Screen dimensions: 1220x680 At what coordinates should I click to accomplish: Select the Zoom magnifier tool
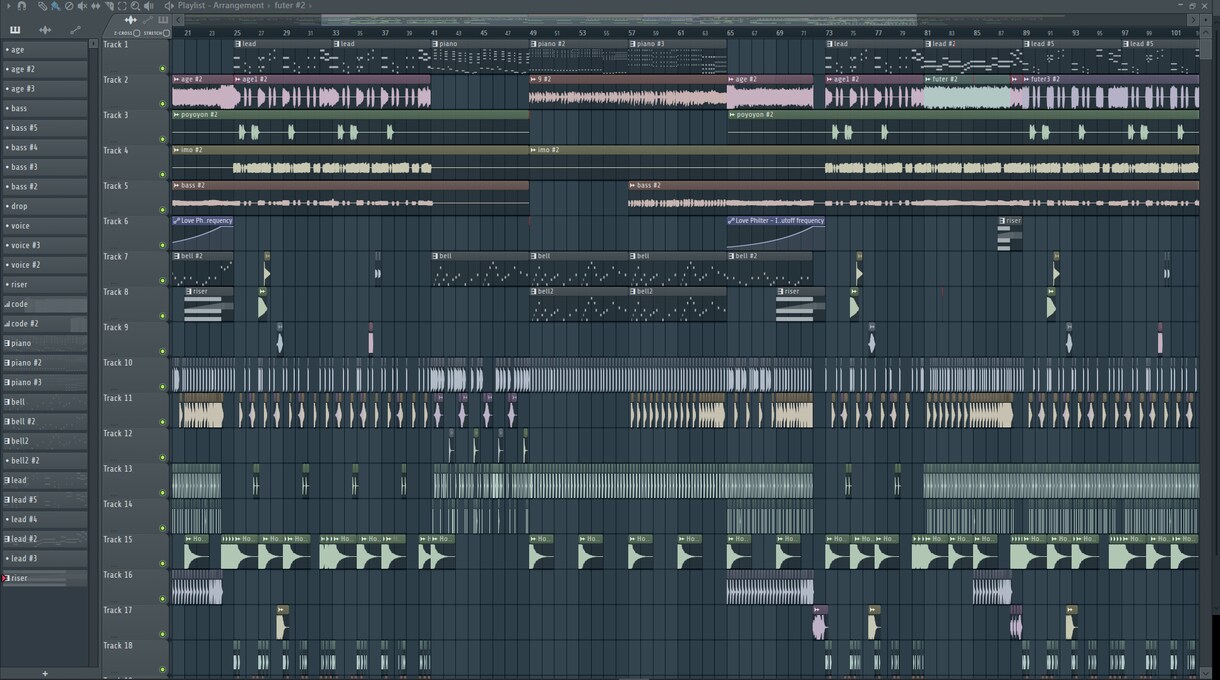click(x=135, y=6)
